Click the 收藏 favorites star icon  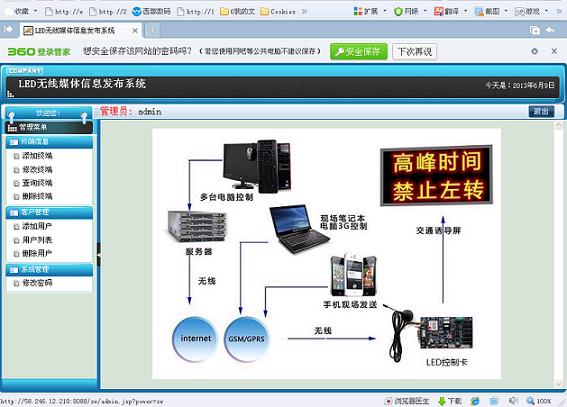pos(9,11)
